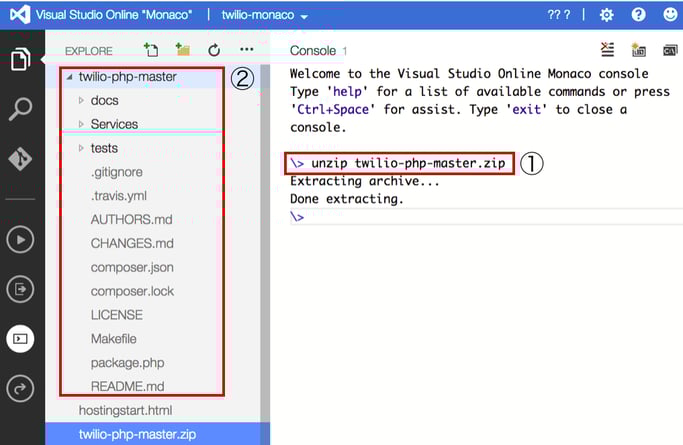Screen dimensions: 683x445
Task: Click the middle console toolbar icon
Action: coord(639,50)
